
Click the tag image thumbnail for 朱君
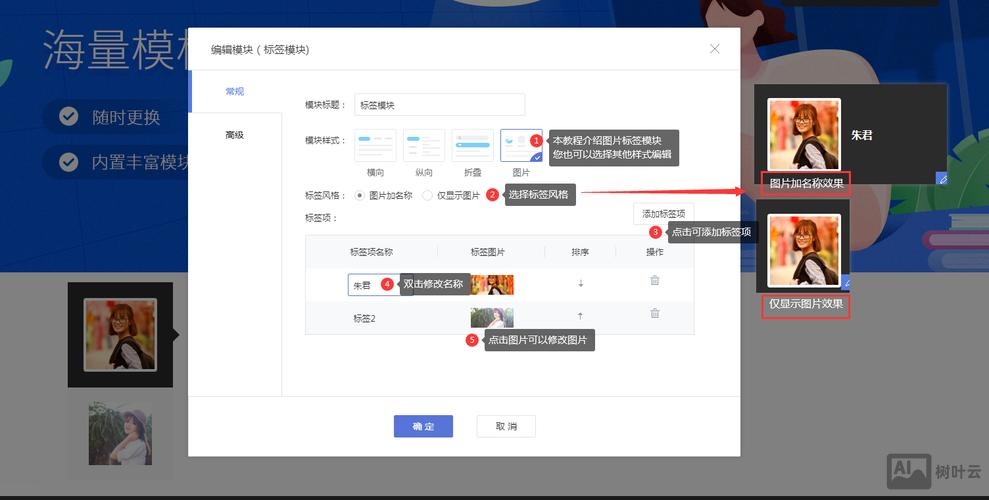[x=492, y=285]
